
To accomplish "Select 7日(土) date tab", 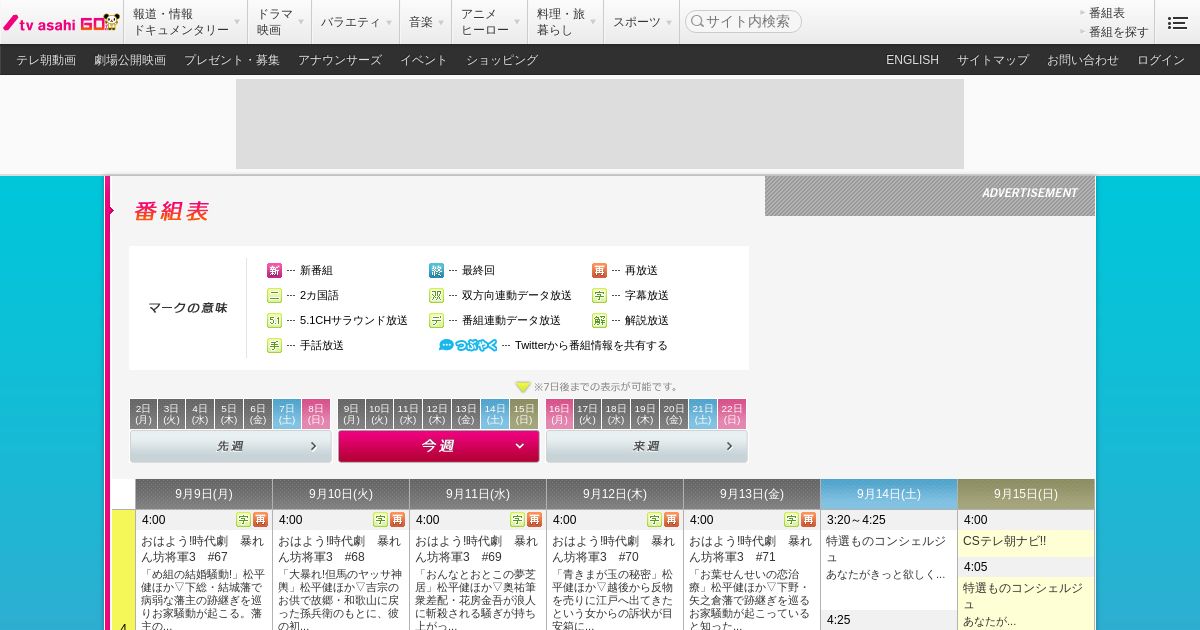I will pos(287,414).
